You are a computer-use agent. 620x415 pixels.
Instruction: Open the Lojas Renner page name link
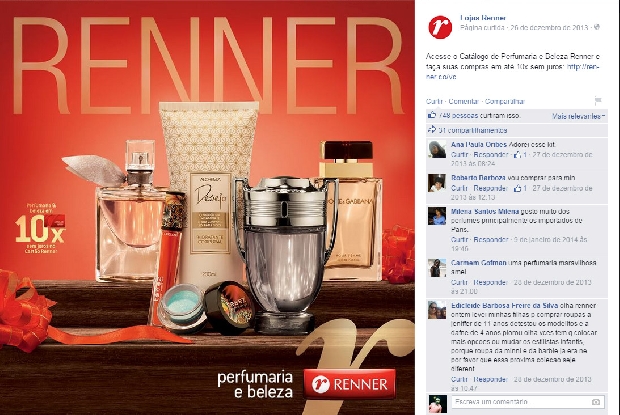(x=483, y=18)
